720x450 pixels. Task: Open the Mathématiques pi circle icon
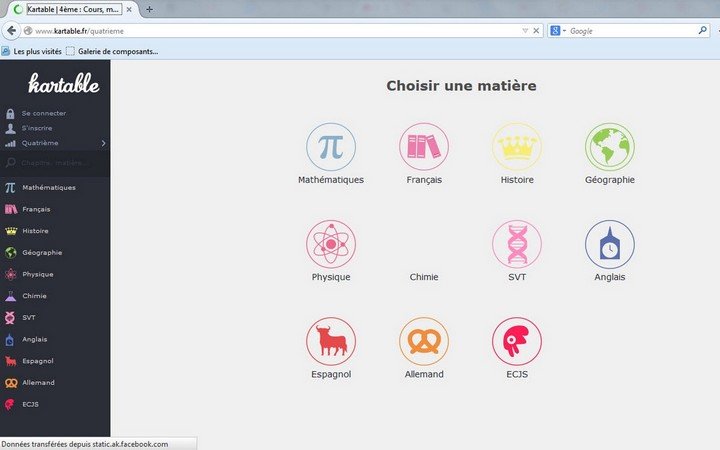coord(331,147)
